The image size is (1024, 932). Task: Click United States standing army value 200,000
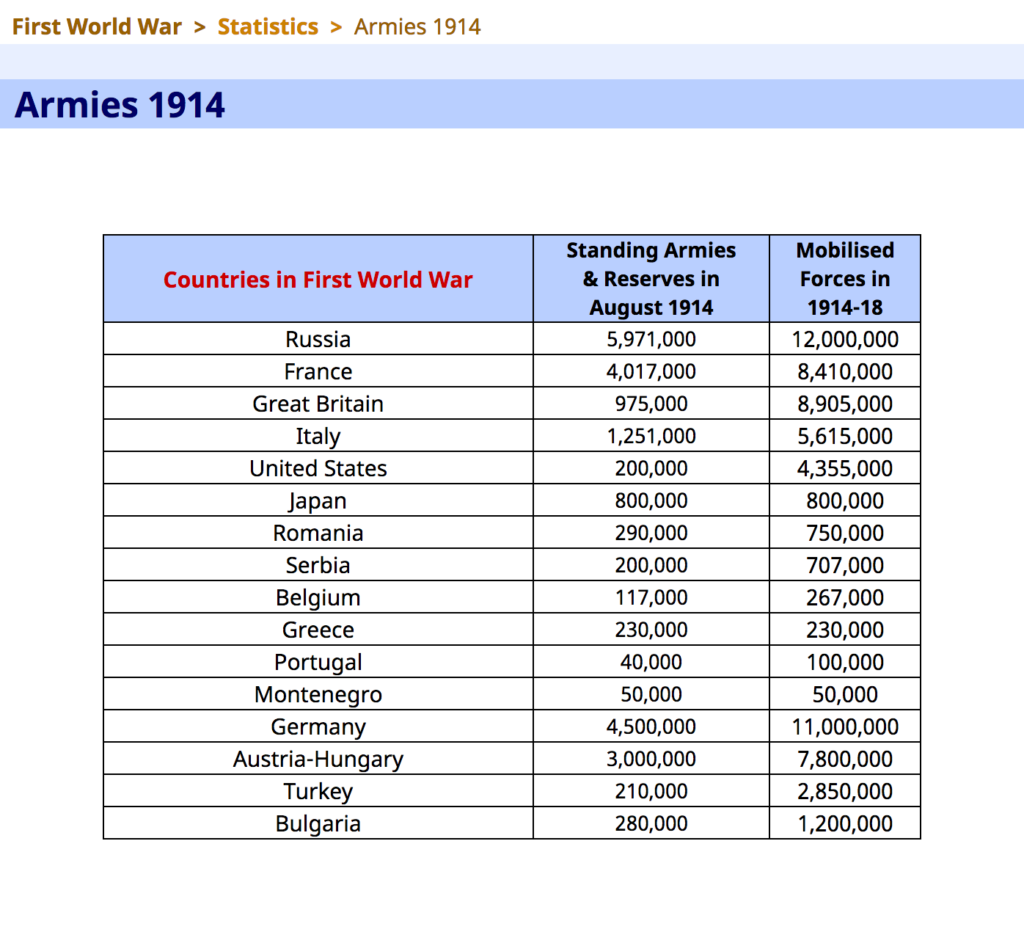pos(651,468)
